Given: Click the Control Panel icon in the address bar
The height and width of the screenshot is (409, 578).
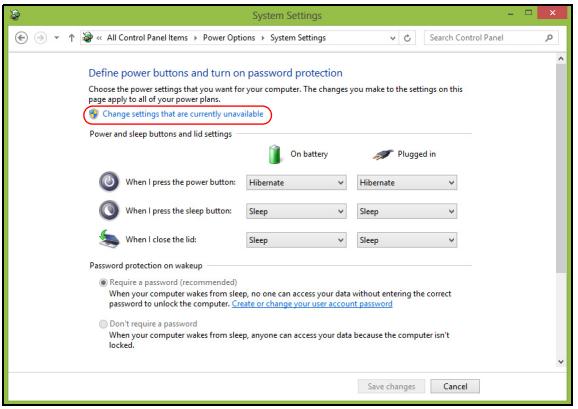Looking at the screenshot, I should tap(88, 37).
